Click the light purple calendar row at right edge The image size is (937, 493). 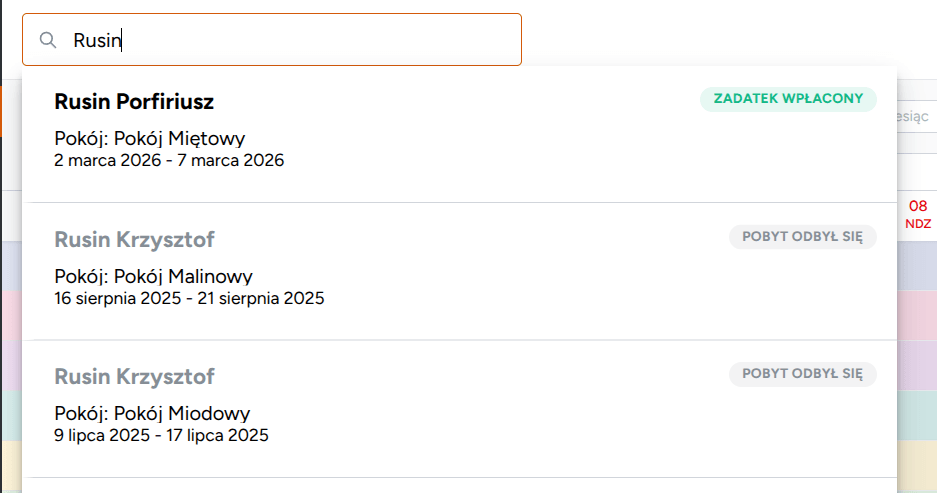click(917, 365)
